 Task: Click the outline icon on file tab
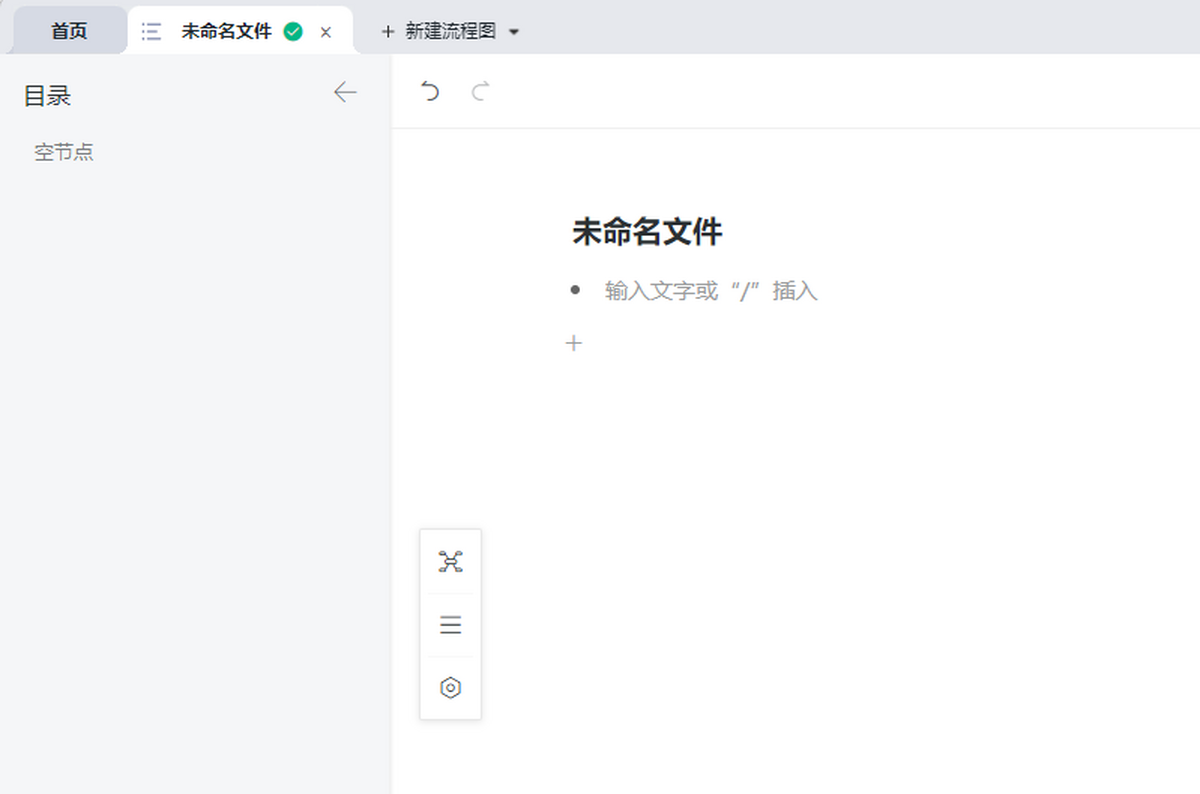151,31
